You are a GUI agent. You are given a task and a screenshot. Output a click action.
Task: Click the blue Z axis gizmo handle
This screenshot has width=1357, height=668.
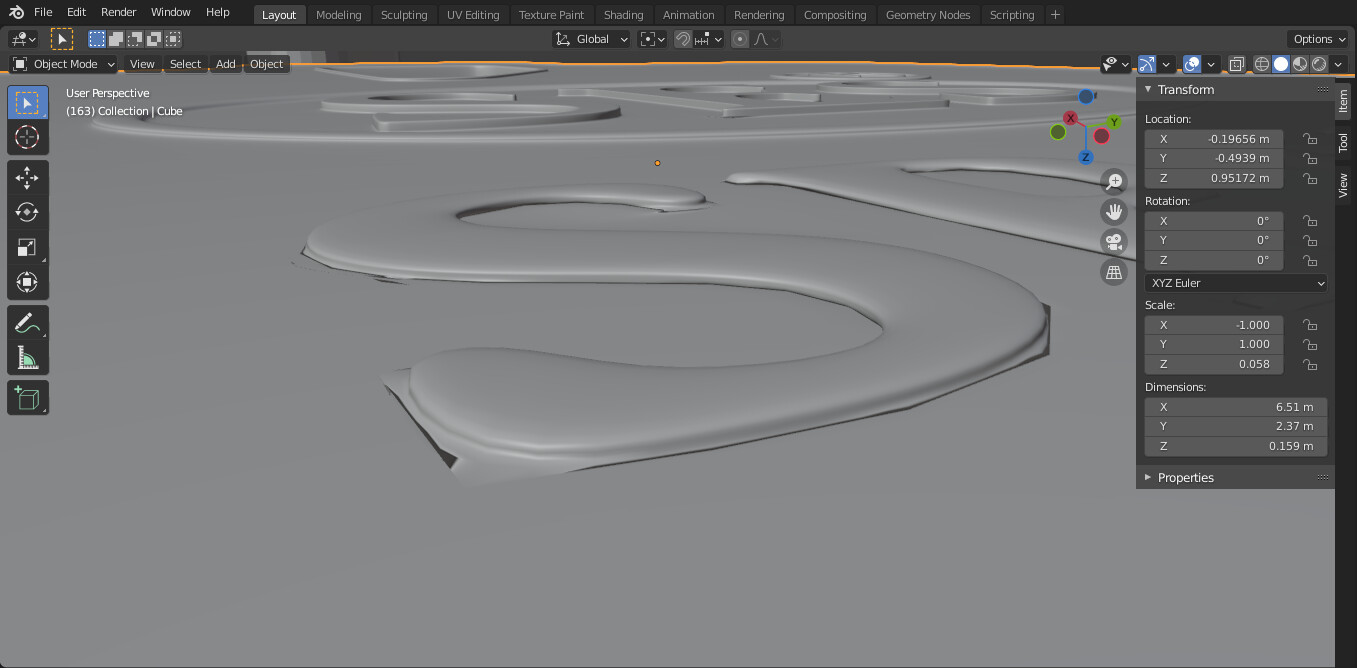click(x=1086, y=158)
